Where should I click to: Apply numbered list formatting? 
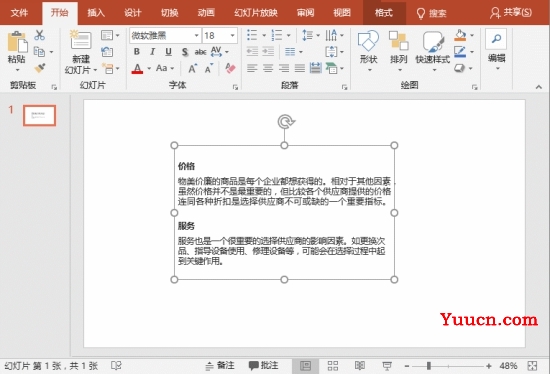click(x=277, y=35)
